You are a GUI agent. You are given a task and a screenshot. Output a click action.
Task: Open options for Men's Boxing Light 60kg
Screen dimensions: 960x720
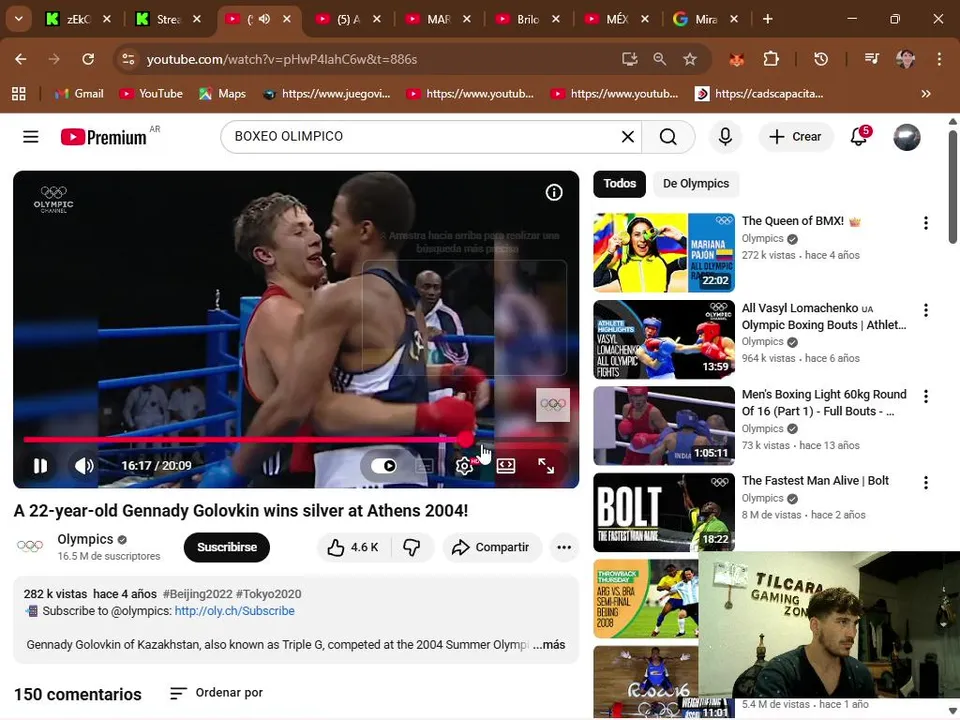click(926, 397)
